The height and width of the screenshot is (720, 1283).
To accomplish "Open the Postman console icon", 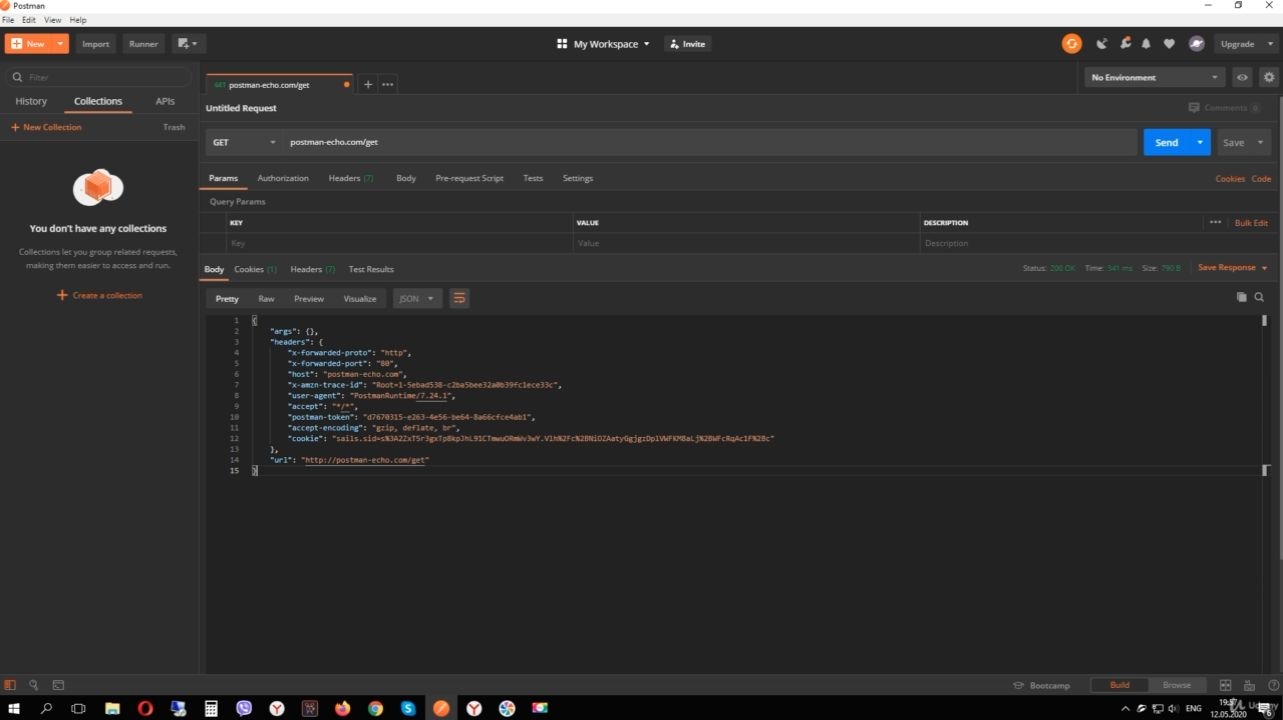I will tap(58, 685).
